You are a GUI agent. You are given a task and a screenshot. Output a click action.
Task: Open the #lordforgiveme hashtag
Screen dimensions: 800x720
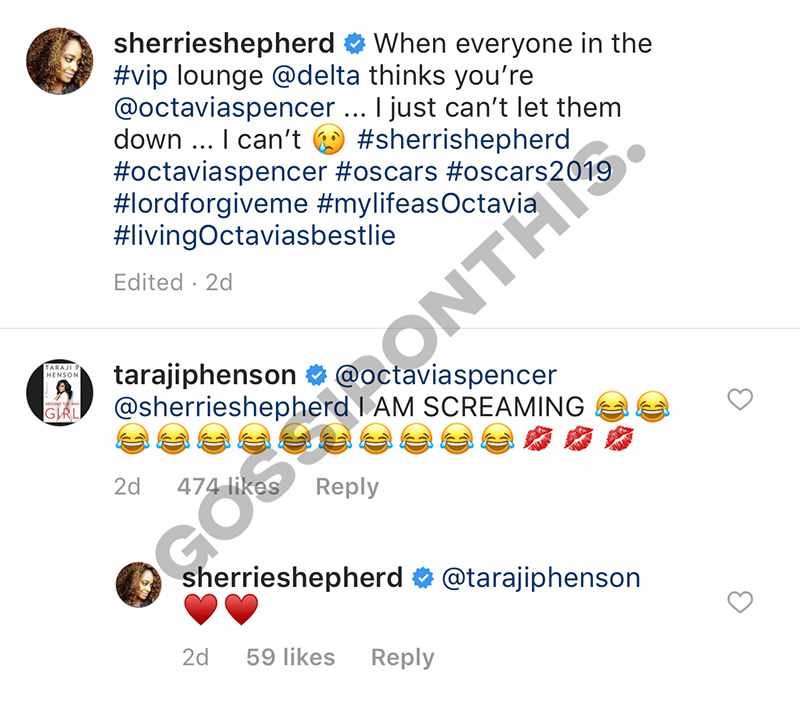(x=211, y=204)
